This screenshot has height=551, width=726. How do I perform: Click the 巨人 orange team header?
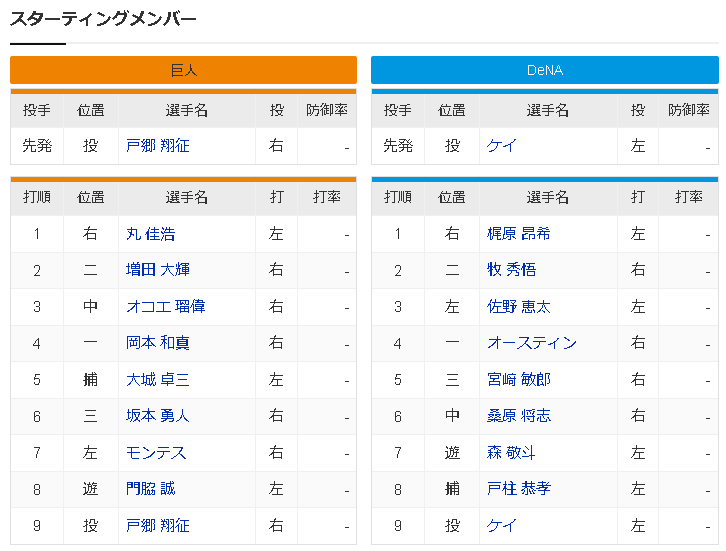[183, 70]
